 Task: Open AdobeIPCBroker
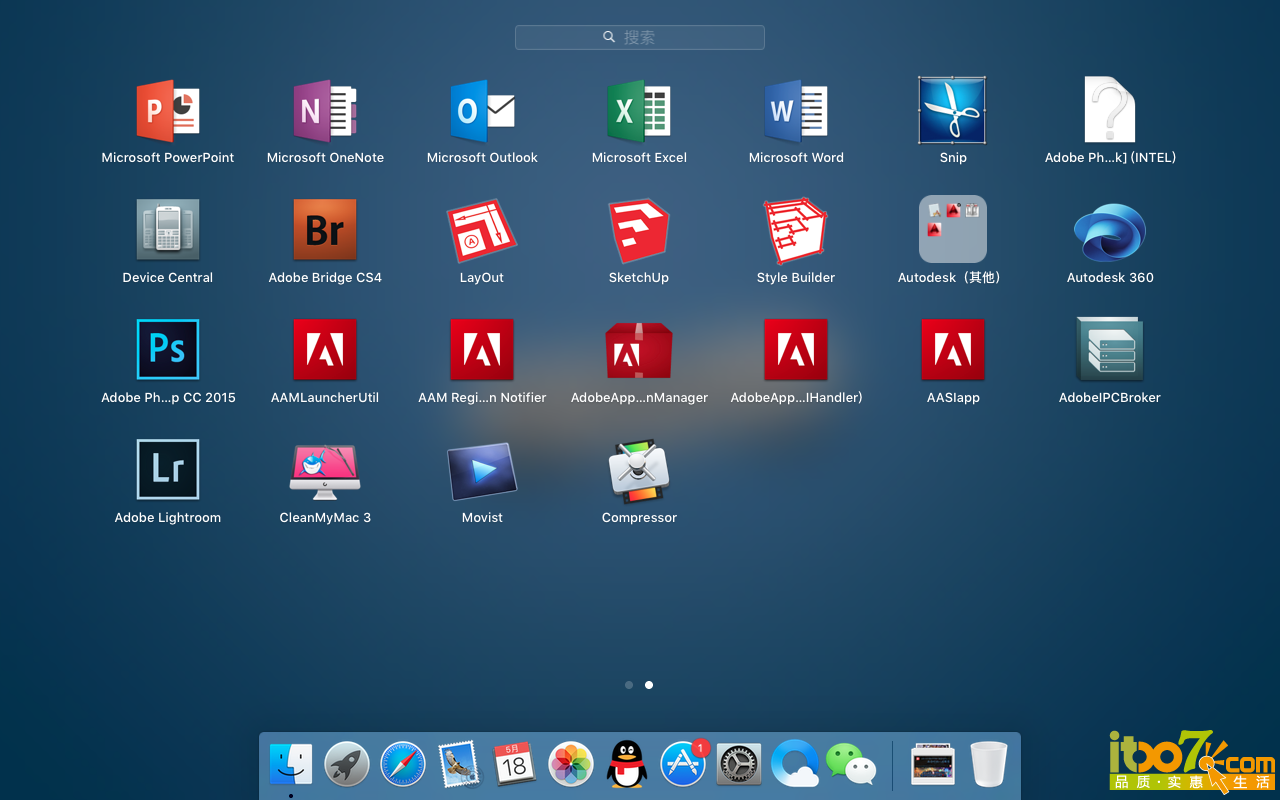click(1110, 349)
